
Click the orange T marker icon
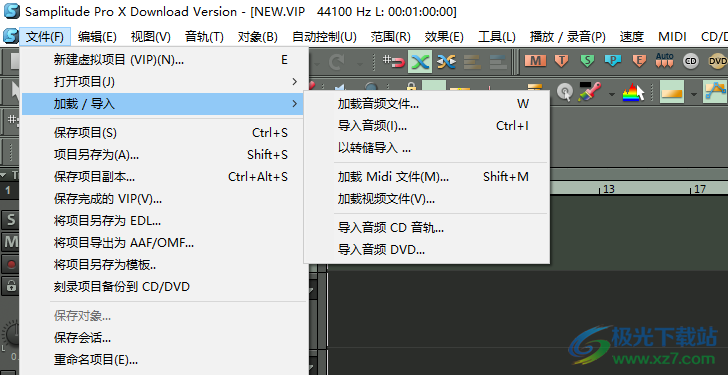562,61
